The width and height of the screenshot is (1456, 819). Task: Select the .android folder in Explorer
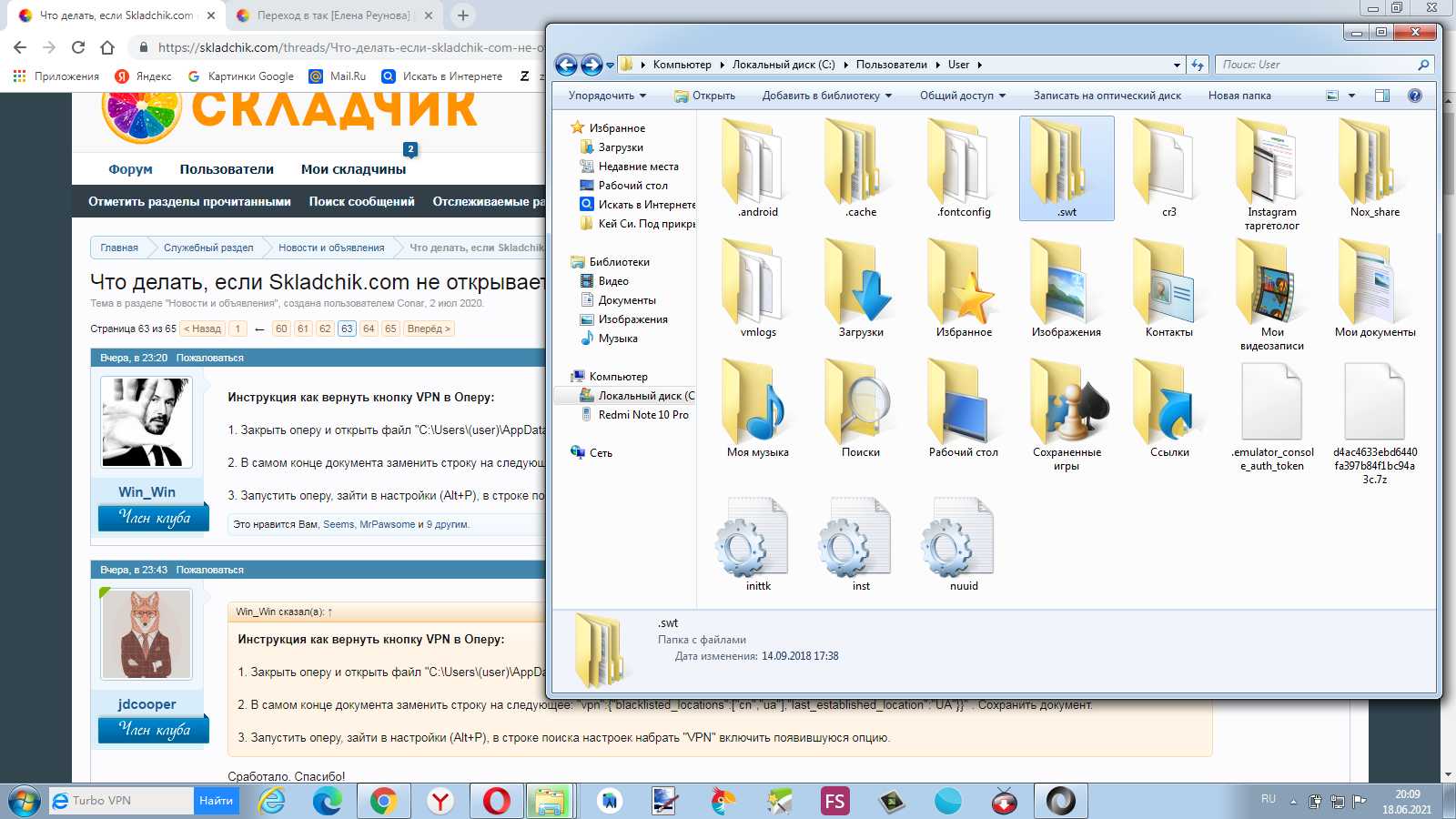tap(758, 168)
